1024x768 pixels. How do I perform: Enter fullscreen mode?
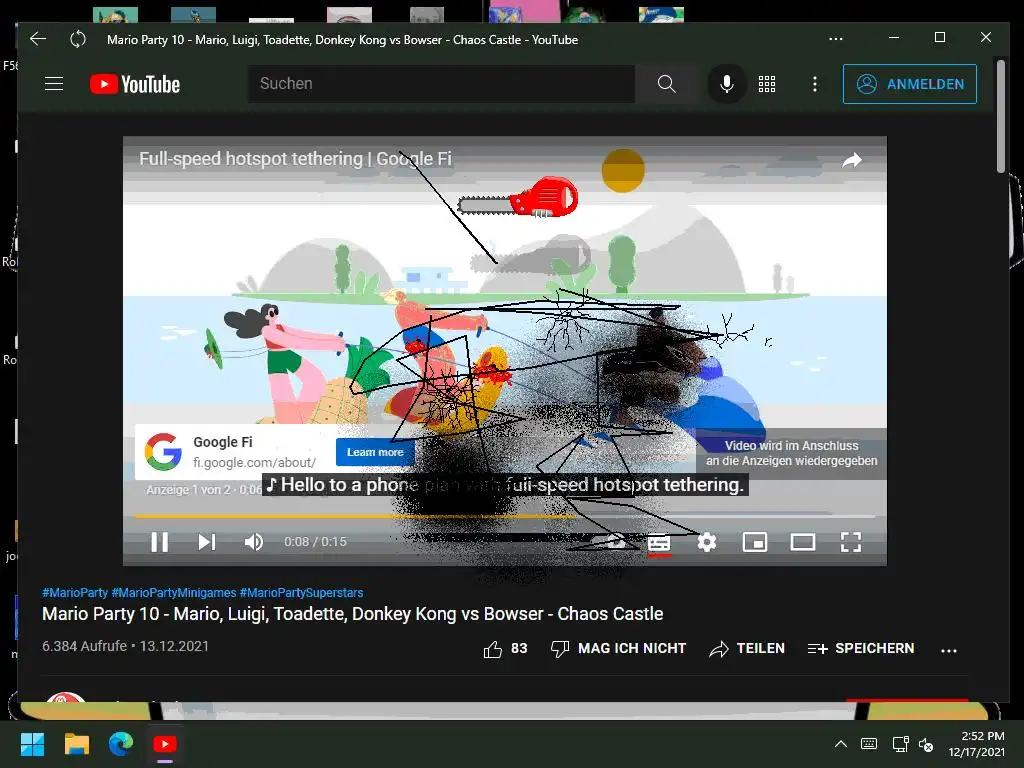coord(850,542)
